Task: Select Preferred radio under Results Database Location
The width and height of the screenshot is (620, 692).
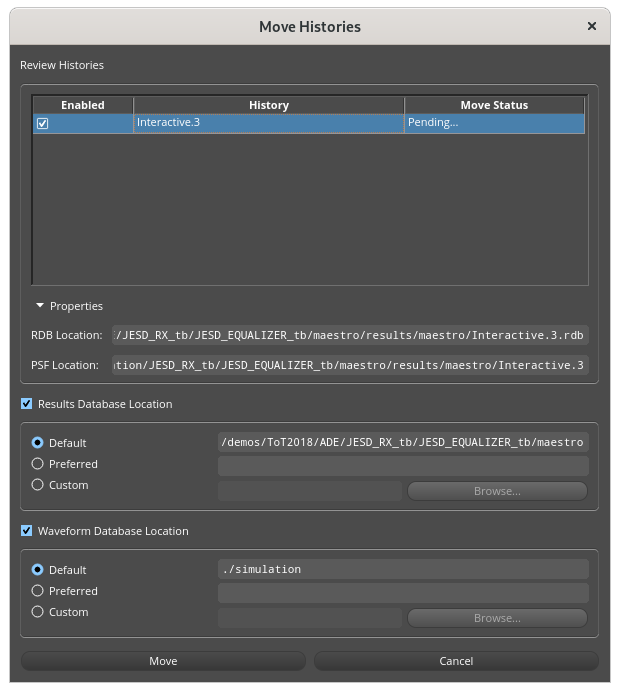Action: coord(38,464)
